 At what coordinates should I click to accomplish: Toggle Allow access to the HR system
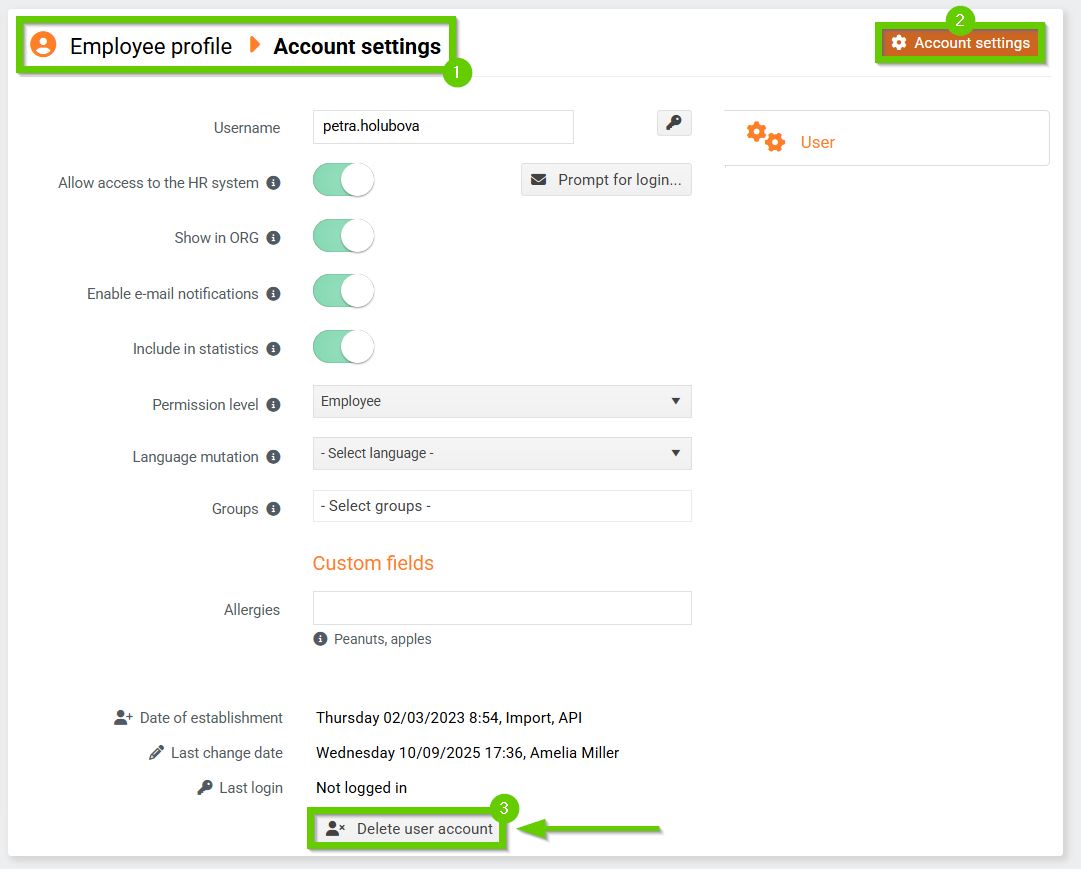tap(343, 181)
